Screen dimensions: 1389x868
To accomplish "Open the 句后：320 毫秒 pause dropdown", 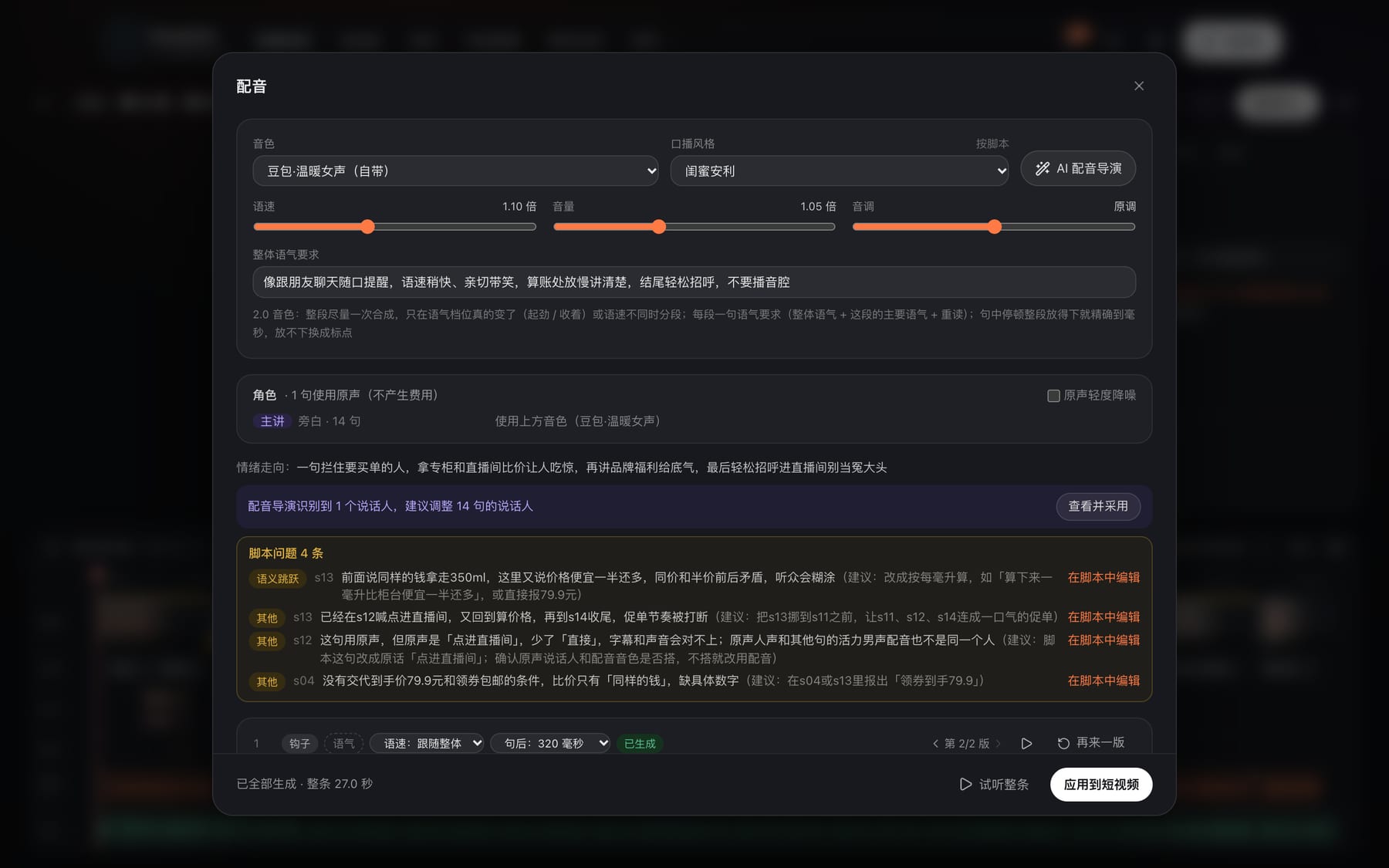I will 550,744.
